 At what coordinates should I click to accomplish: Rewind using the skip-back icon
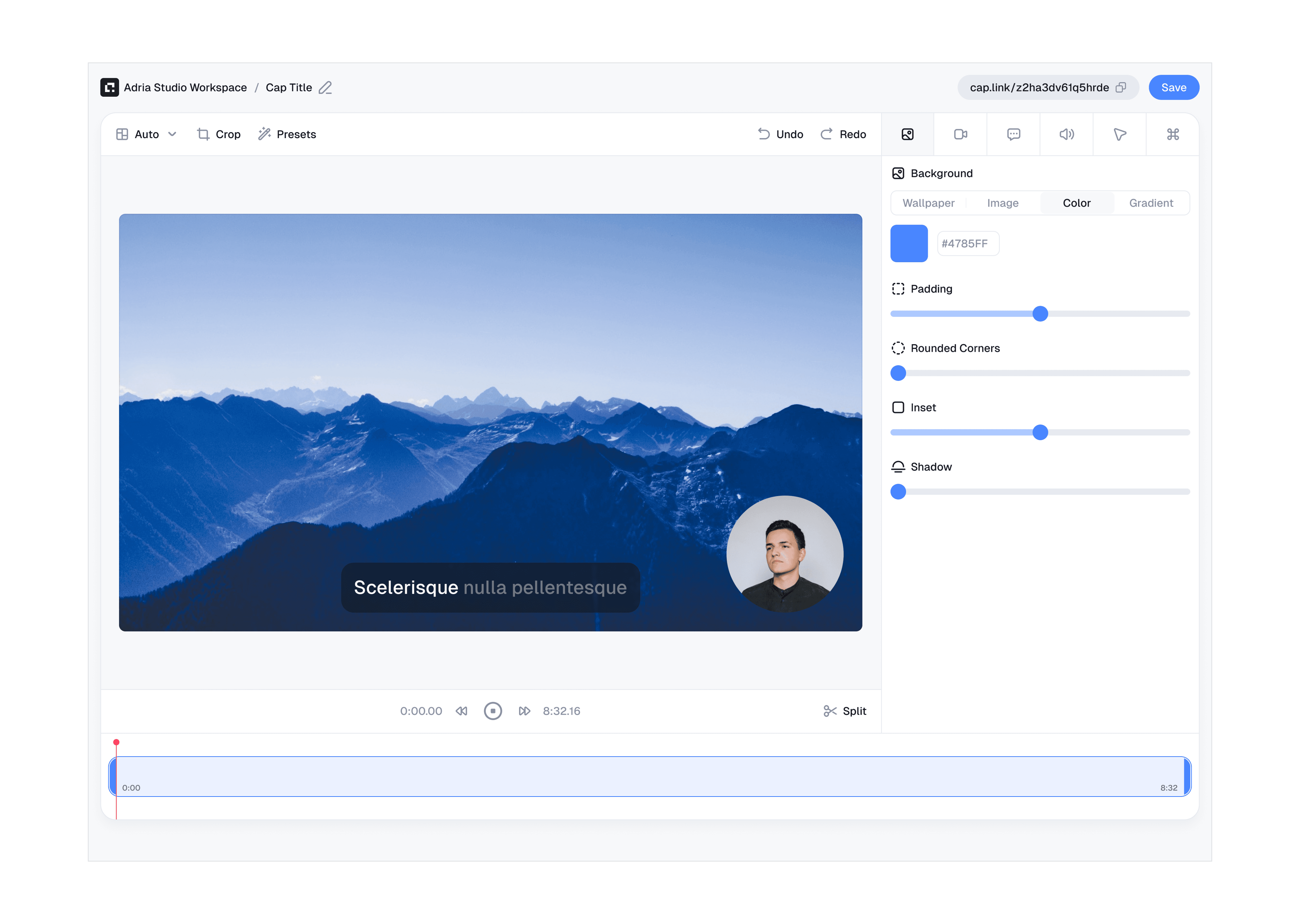tap(462, 711)
